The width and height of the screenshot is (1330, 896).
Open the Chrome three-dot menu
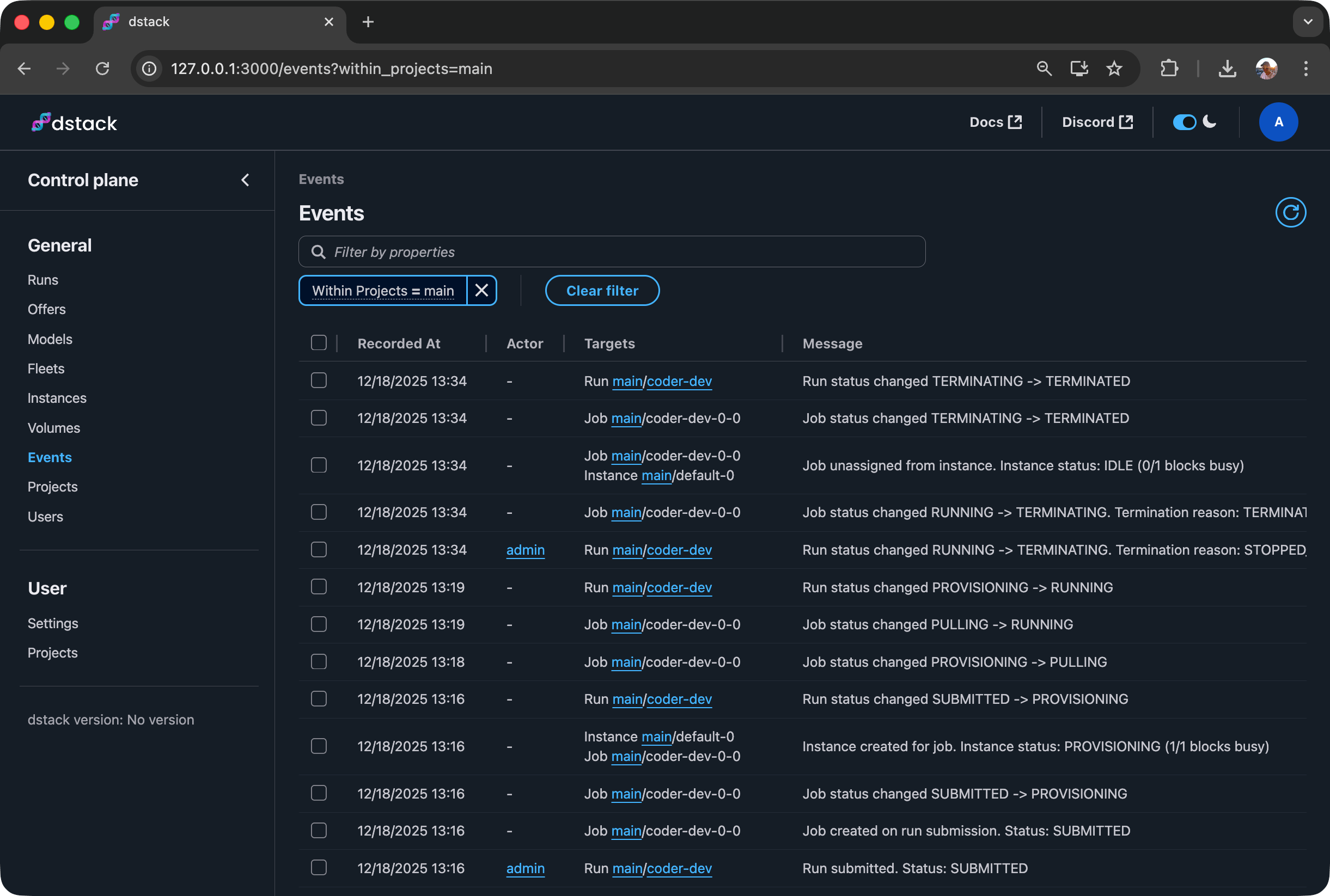tap(1305, 69)
